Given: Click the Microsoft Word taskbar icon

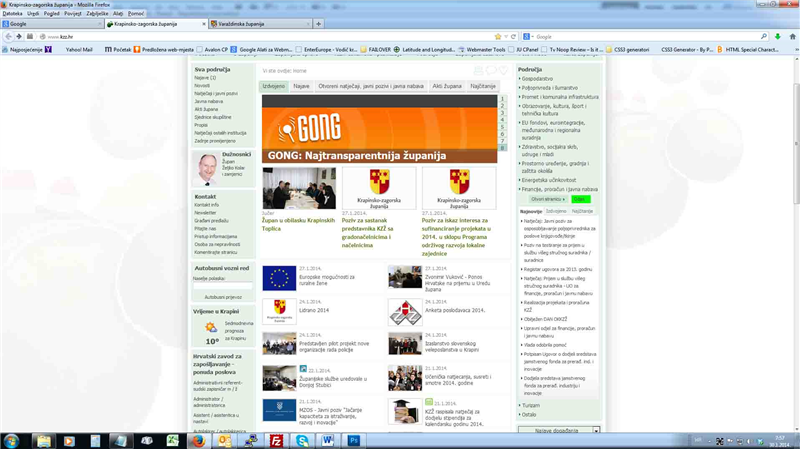Looking at the screenshot, I should pos(327,439).
